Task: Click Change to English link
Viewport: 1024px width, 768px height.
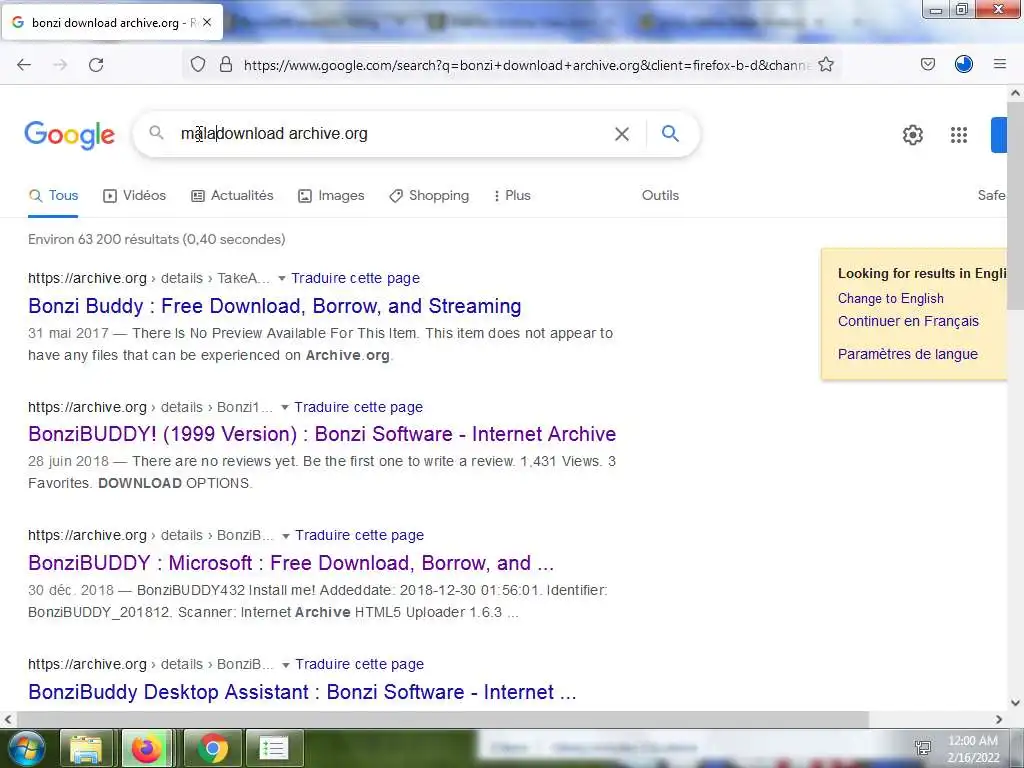Action: pos(891,298)
